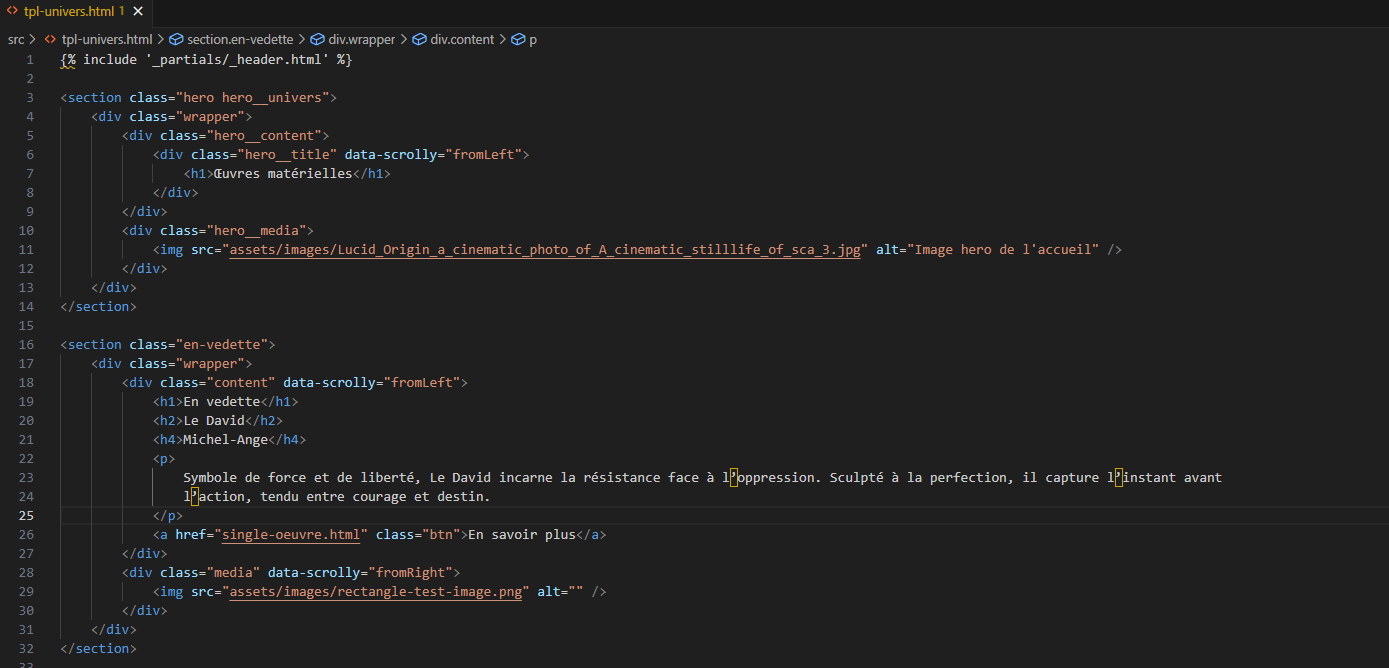The image size is (1389, 668).
Task: Click the cube icon beside div.wrapper breadcrumb
Action: pyautogui.click(x=319, y=39)
